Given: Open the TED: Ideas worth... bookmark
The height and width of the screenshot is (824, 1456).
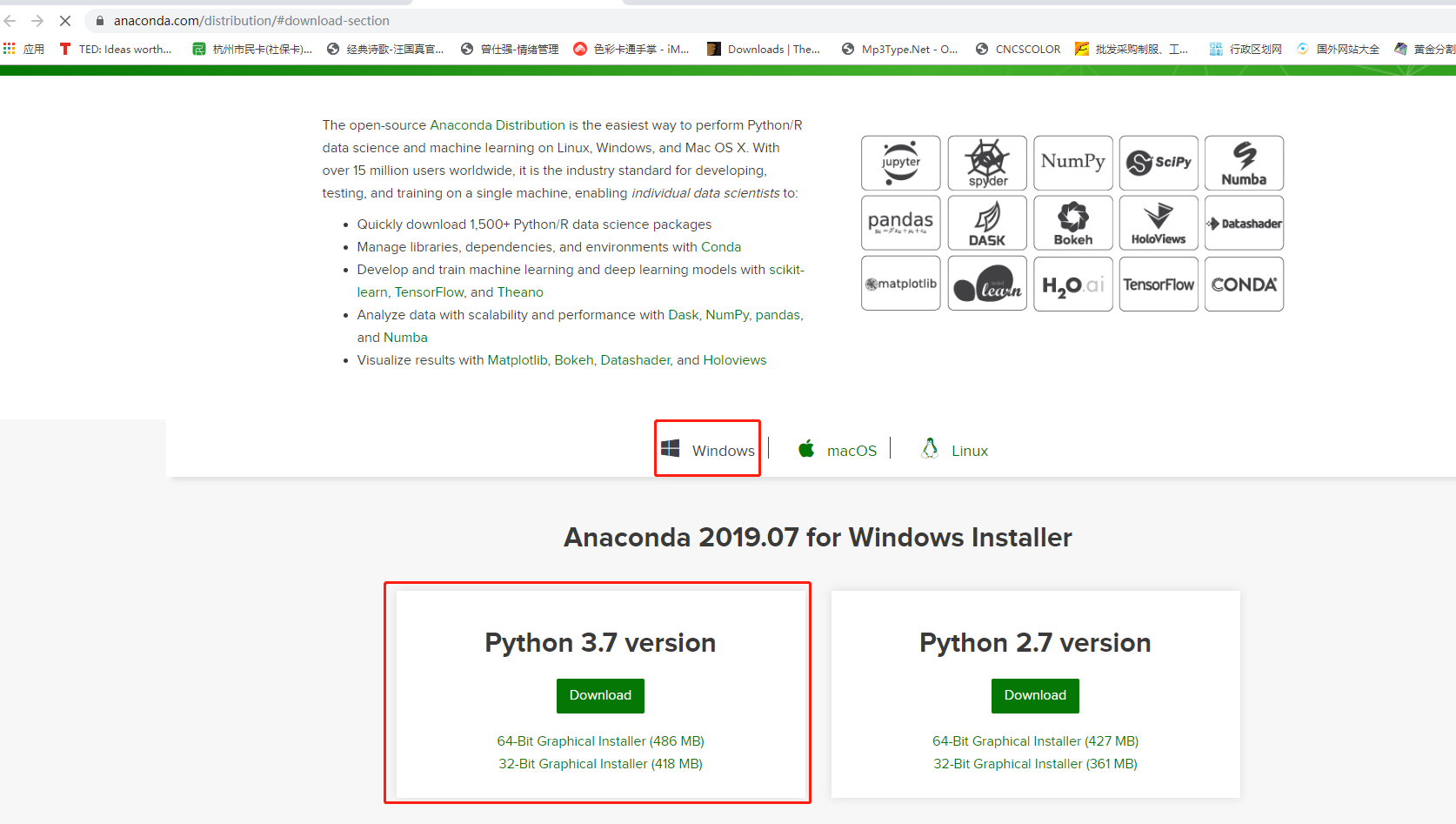Looking at the screenshot, I should (116, 50).
